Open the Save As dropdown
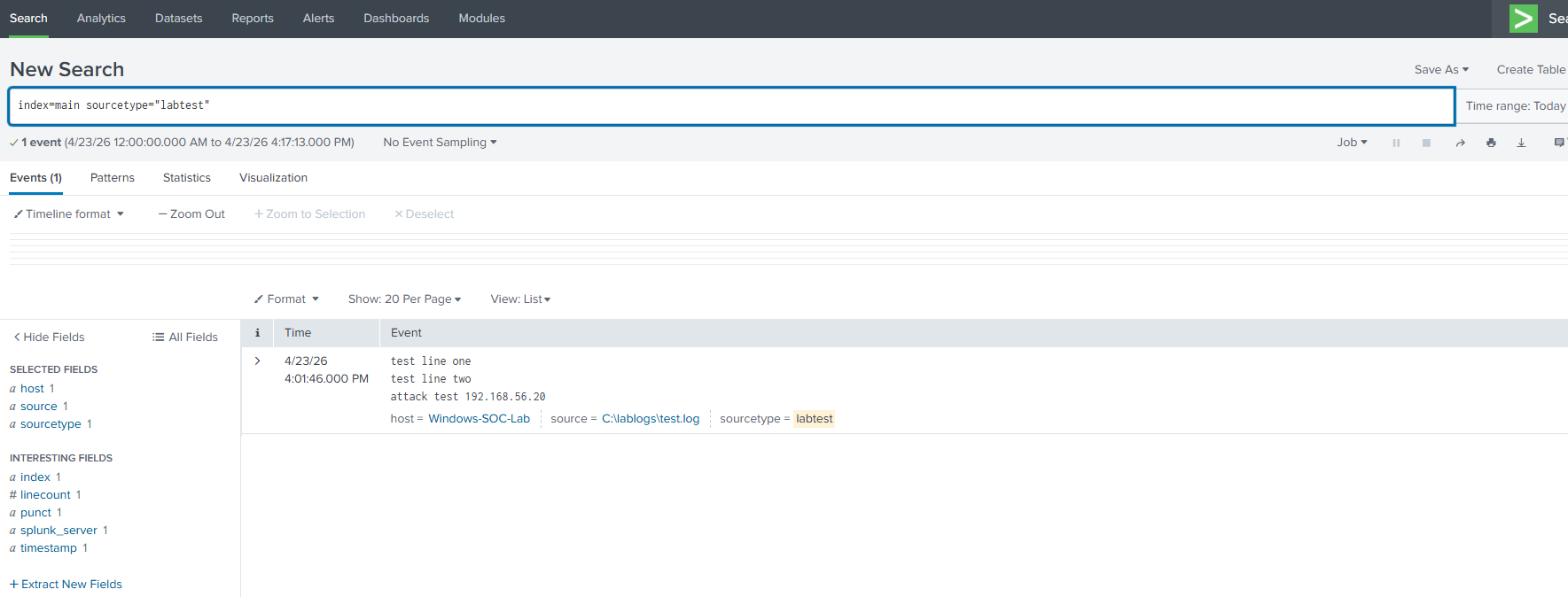The width and height of the screenshot is (1568, 597). [1441, 70]
